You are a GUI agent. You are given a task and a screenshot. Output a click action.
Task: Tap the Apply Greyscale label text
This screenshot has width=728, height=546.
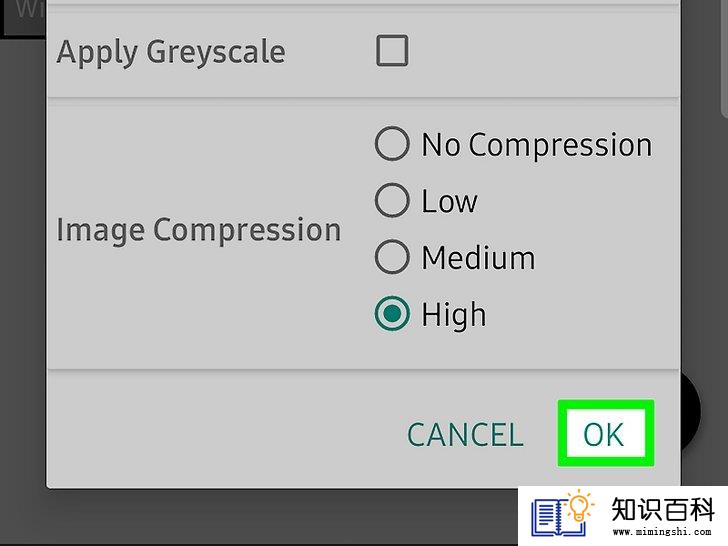click(171, 52)
